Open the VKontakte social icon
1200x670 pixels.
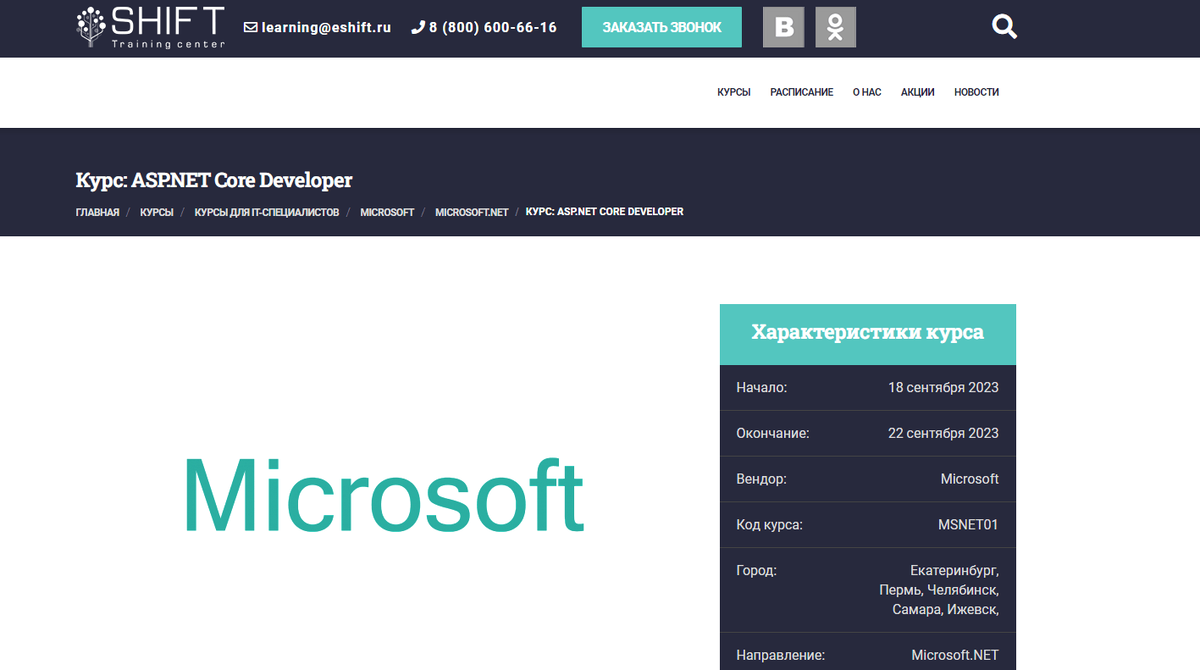click(x=783, y=28)
